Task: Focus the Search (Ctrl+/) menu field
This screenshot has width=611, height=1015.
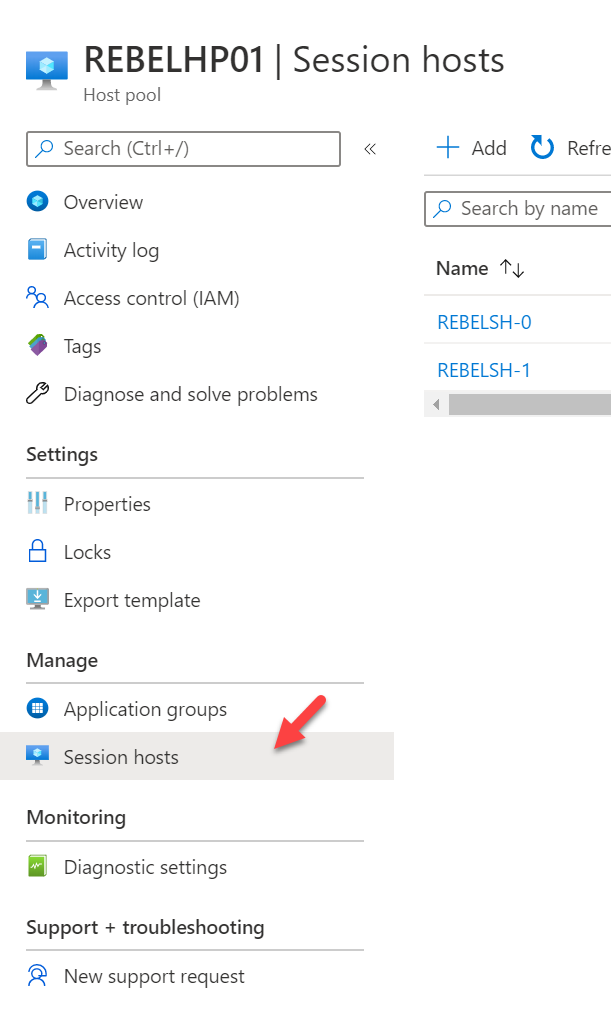Action: point(183,149)
